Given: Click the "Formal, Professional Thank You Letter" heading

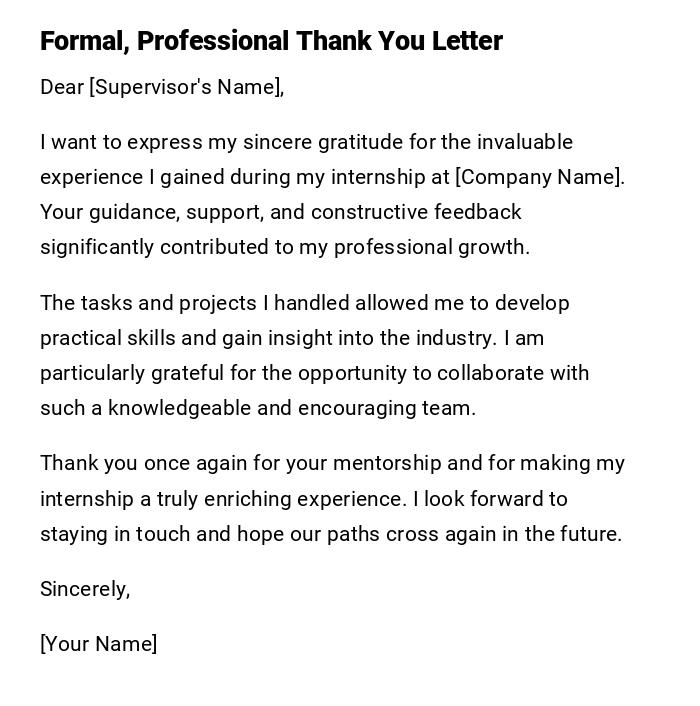Looking at the screenshot, I should pyautogui.click(x=271, y=41).
